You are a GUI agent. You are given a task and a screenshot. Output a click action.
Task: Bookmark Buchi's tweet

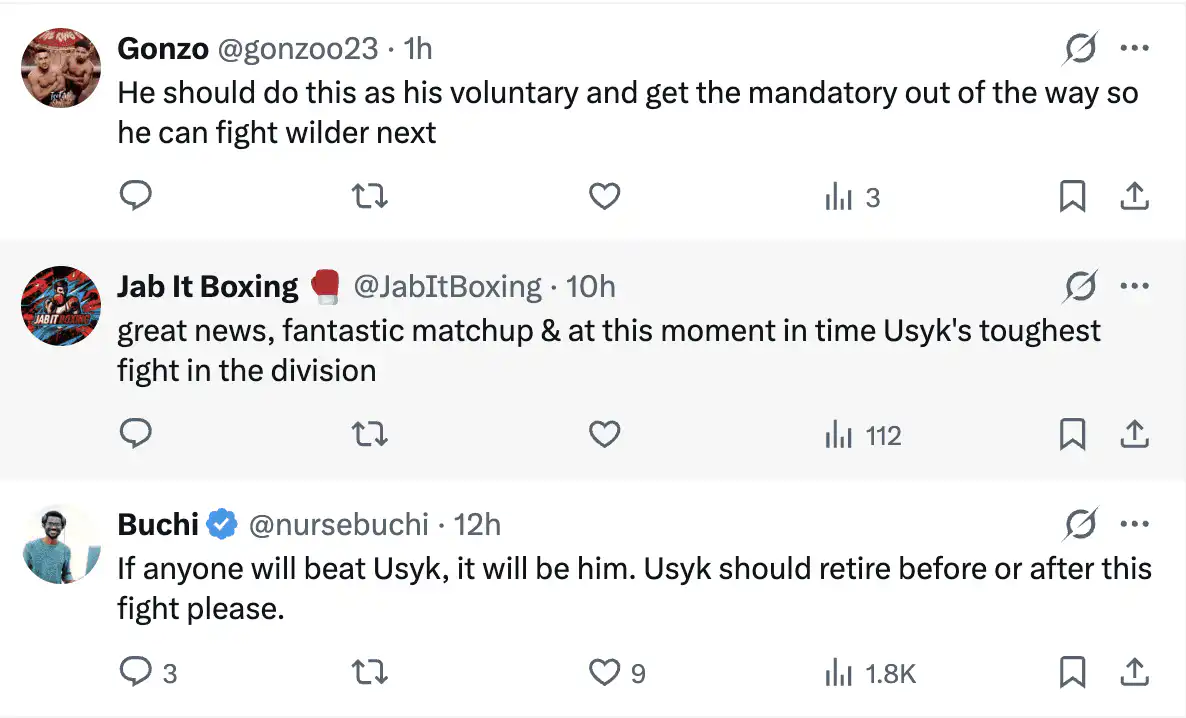pos(1072,673)
